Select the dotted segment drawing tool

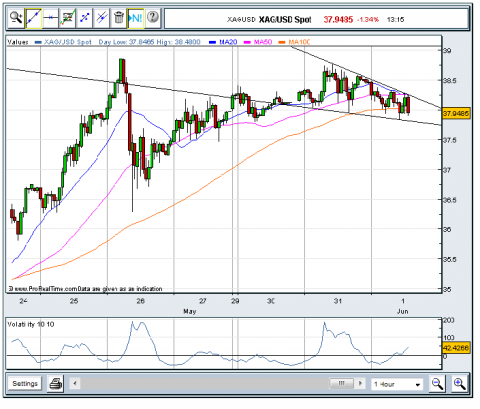click(x=85, y=18)
